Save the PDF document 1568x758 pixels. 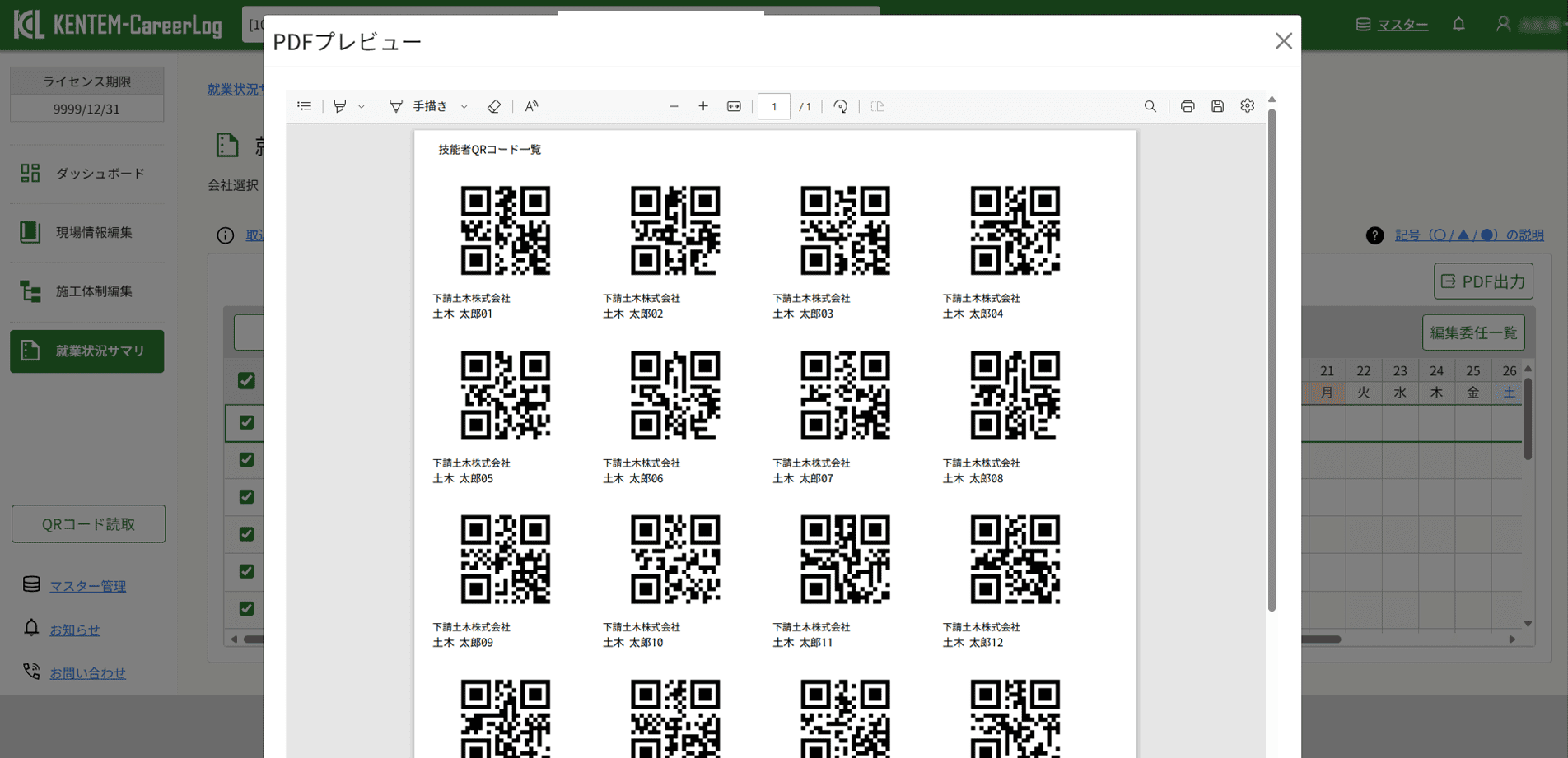[x=1217, y=105]
